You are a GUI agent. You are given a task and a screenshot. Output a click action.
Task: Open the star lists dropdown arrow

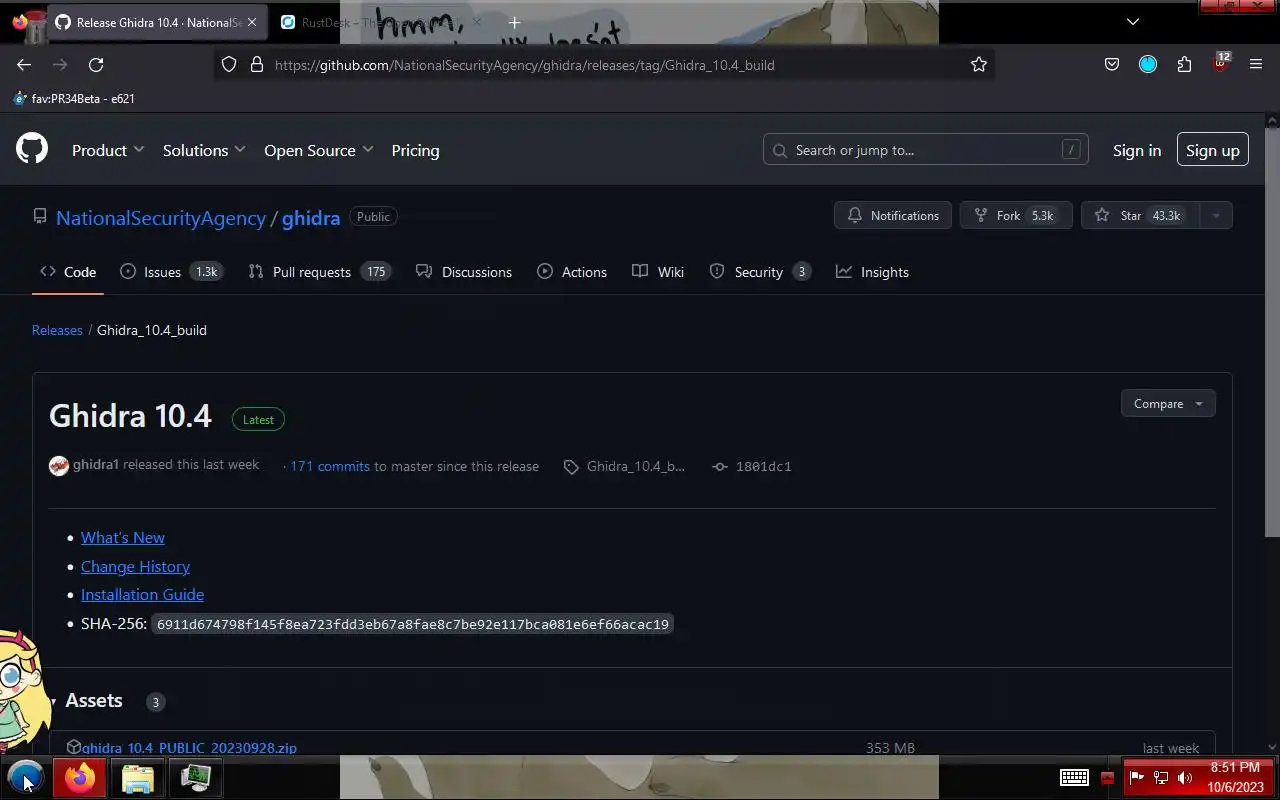1216,216
